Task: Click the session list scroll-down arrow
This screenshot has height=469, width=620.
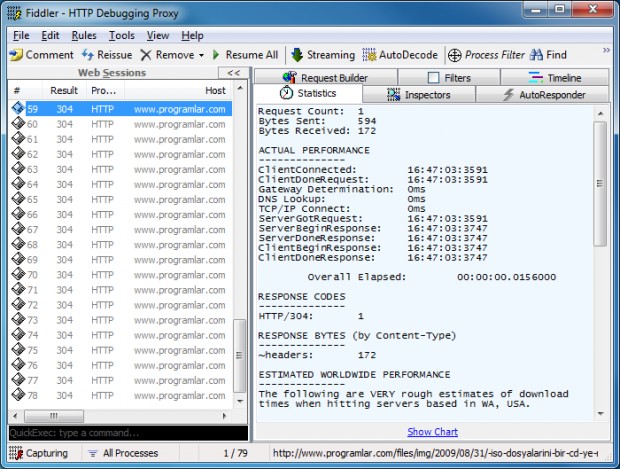Action: click(x=240, y=401)
